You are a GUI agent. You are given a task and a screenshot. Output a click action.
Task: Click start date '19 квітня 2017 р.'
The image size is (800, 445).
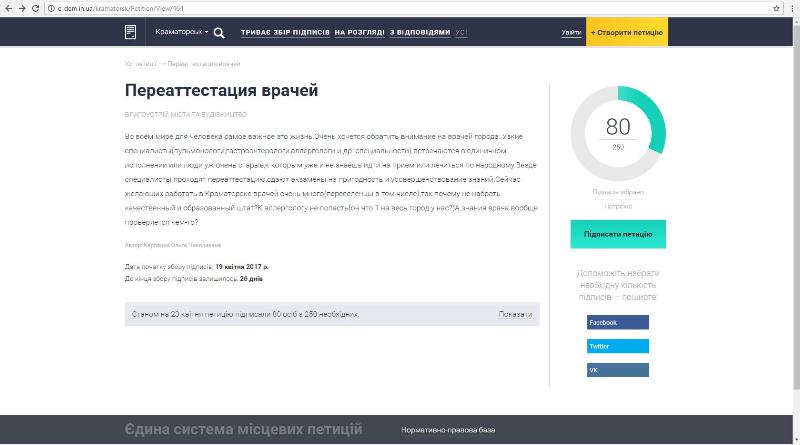tap(242, 267)
